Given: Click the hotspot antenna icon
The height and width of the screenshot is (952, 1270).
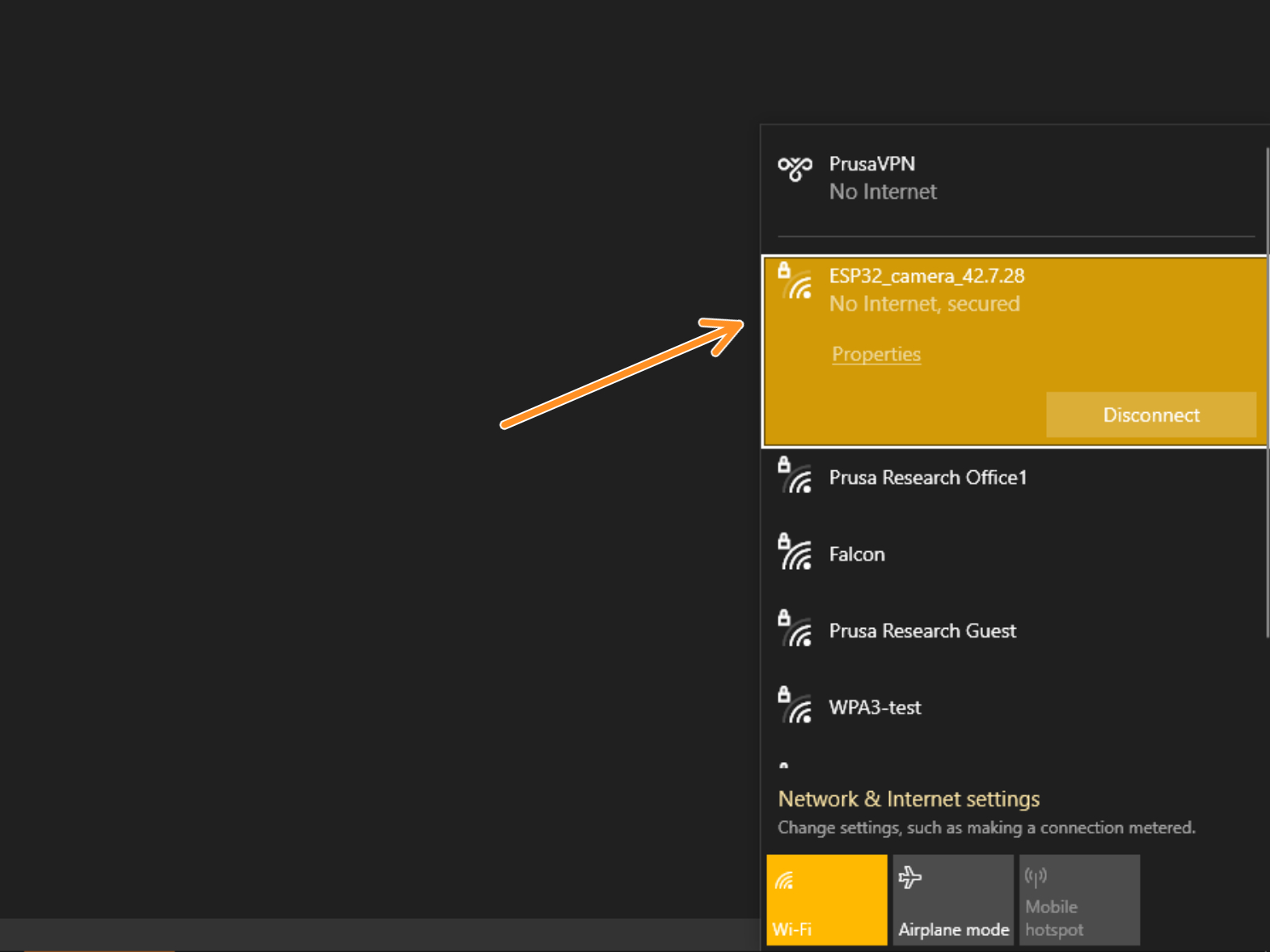Looking at the screenshot, I should click(1036, 876).
